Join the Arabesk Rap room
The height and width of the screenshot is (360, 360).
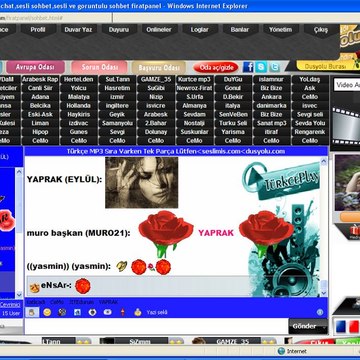40,79
